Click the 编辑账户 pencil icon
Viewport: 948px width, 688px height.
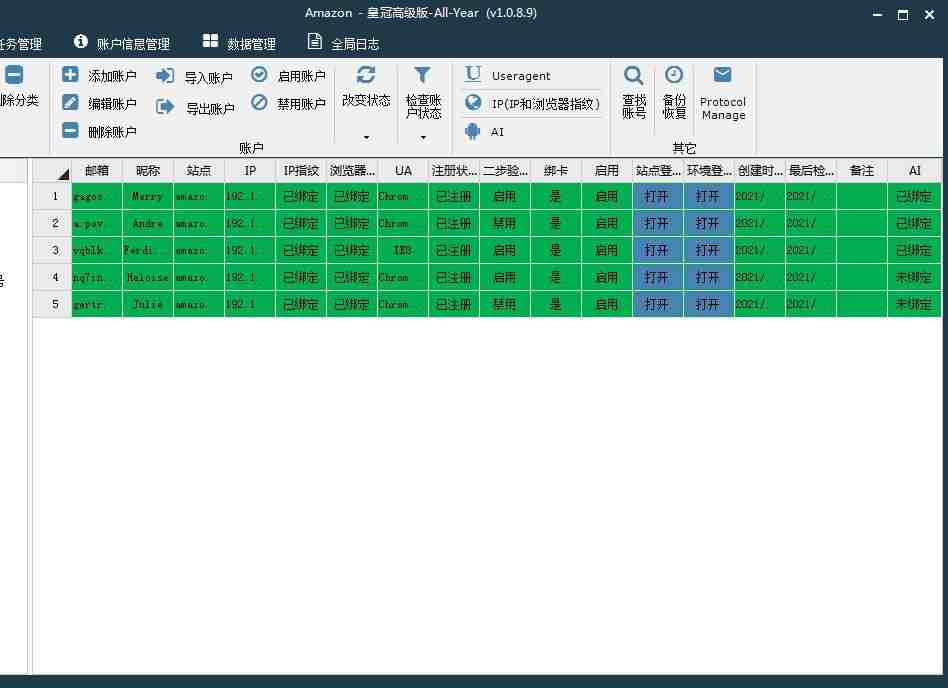coord(70,103)
